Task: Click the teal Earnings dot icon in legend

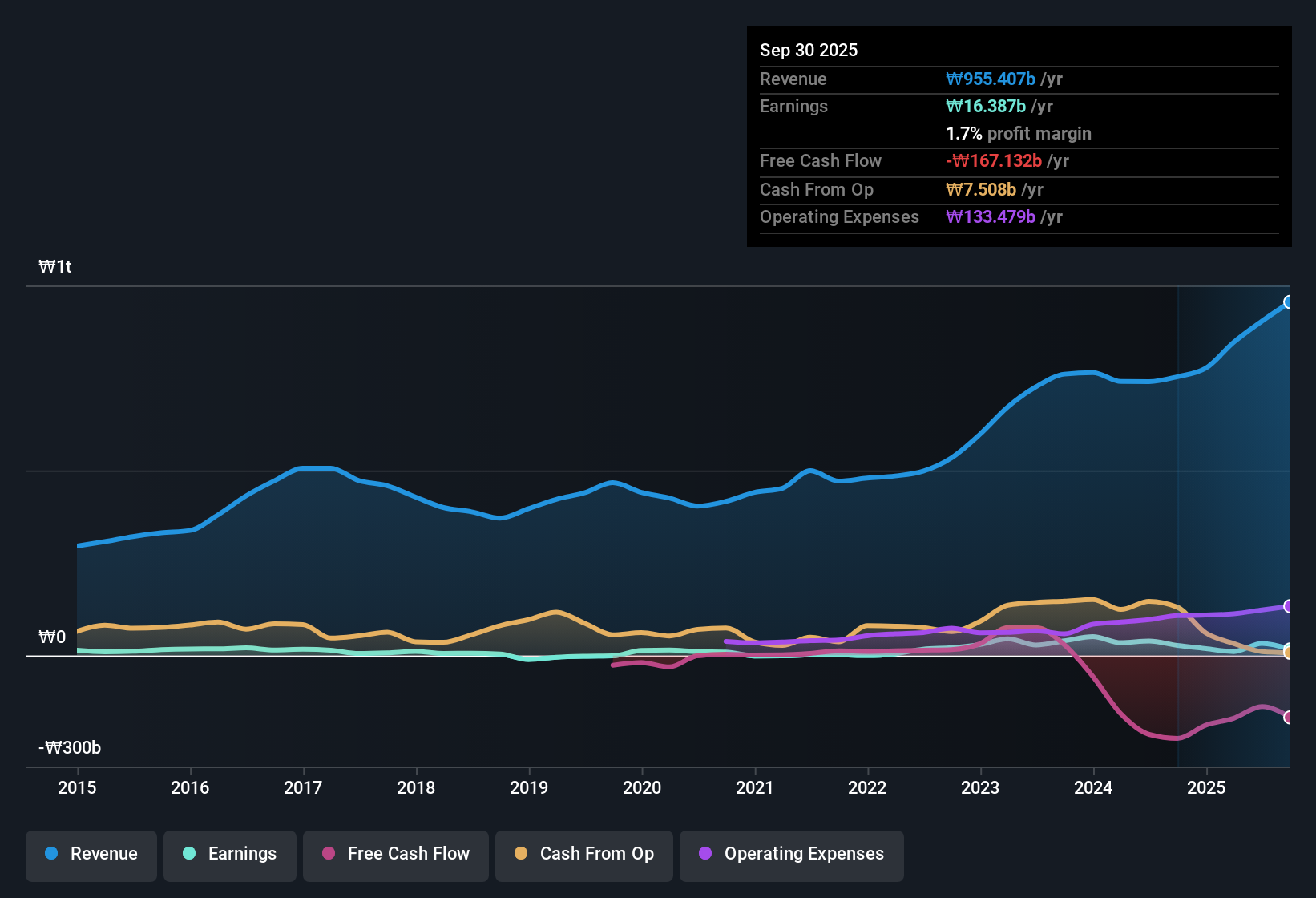Action: (x=188, y=854)
